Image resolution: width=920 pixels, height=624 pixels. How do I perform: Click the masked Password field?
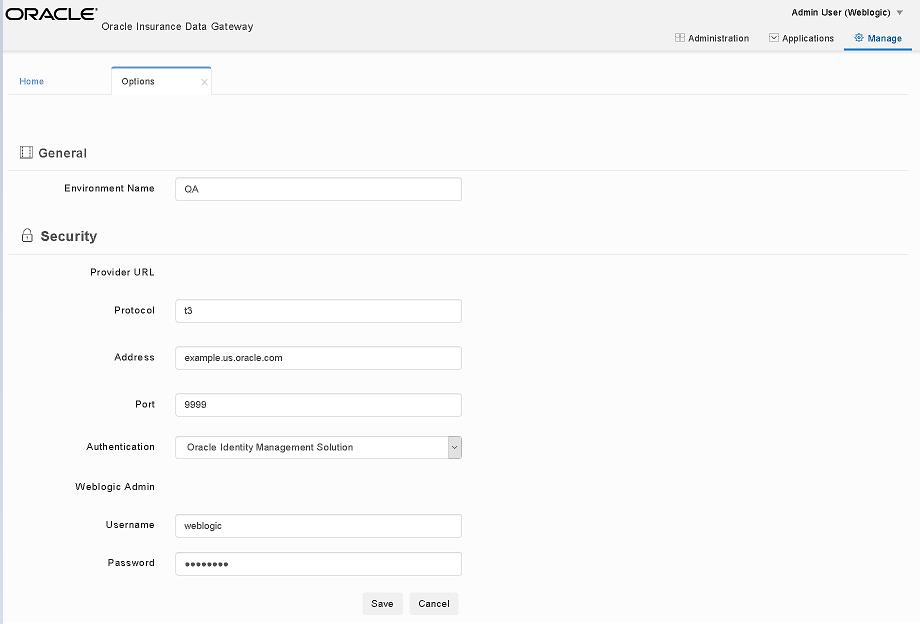318,563
